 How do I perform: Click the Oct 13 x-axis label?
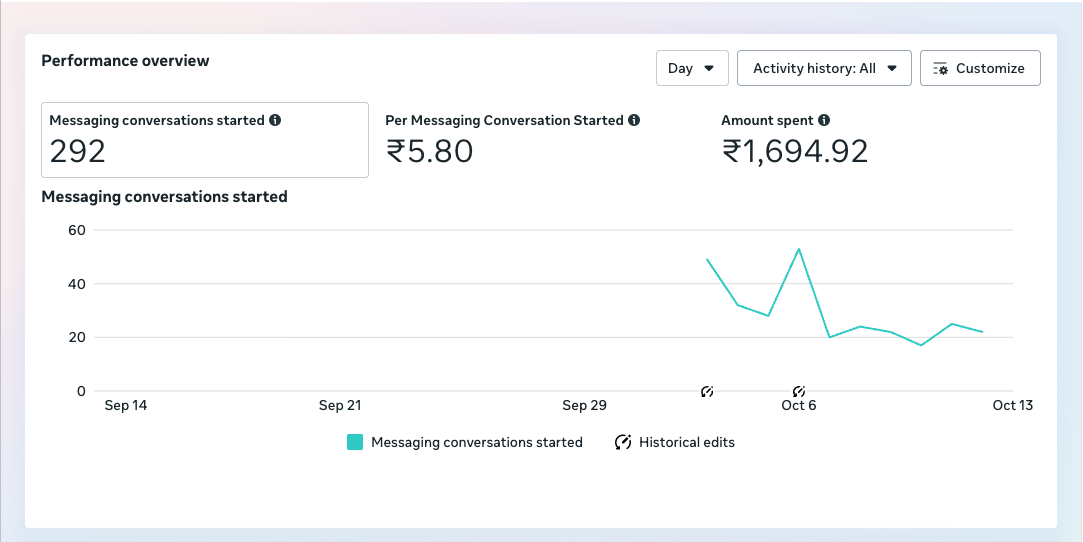[x=1012, y=405]
